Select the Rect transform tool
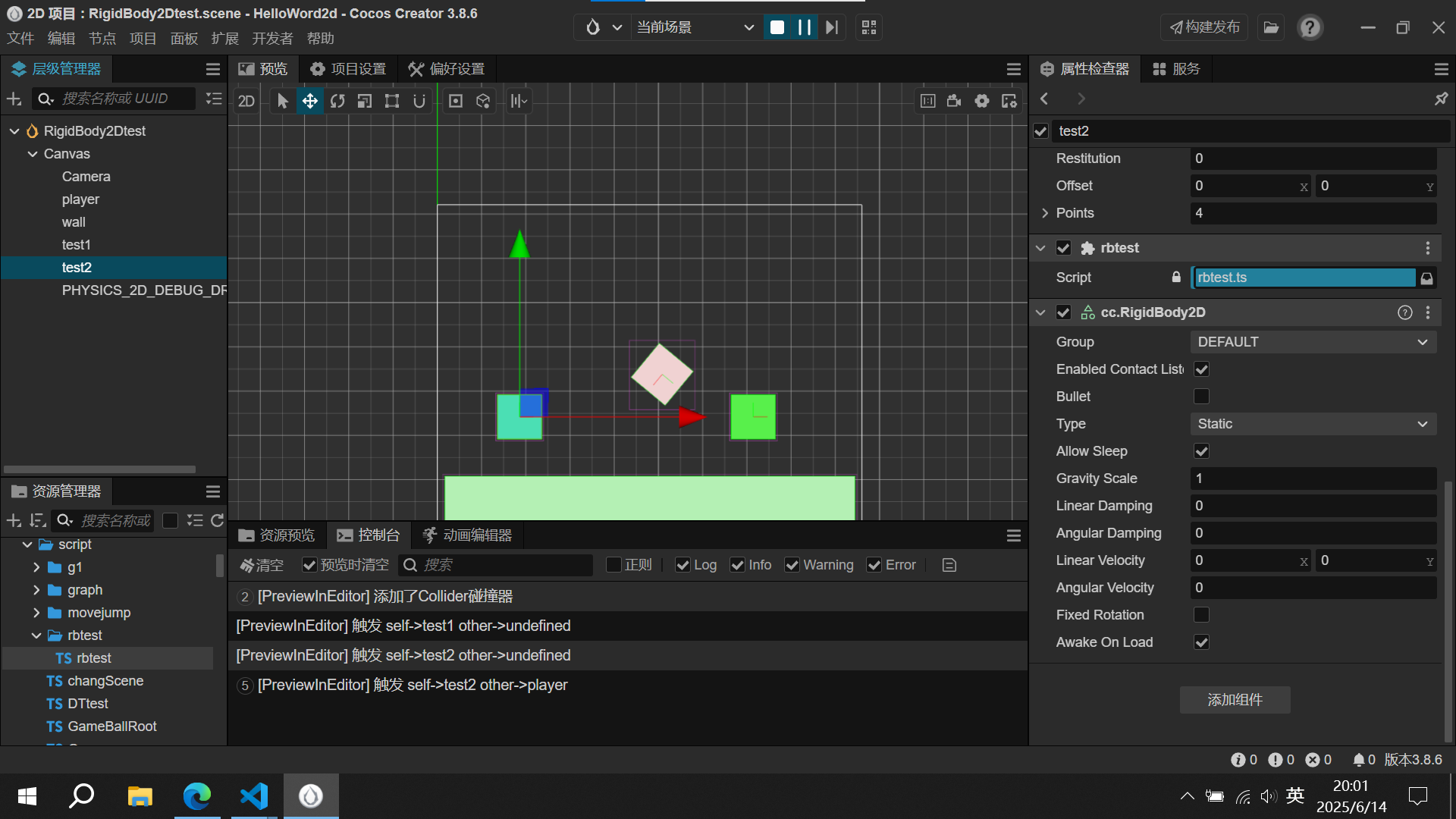The width and height of the screenshot is (1456, 819). pos(392,101)
